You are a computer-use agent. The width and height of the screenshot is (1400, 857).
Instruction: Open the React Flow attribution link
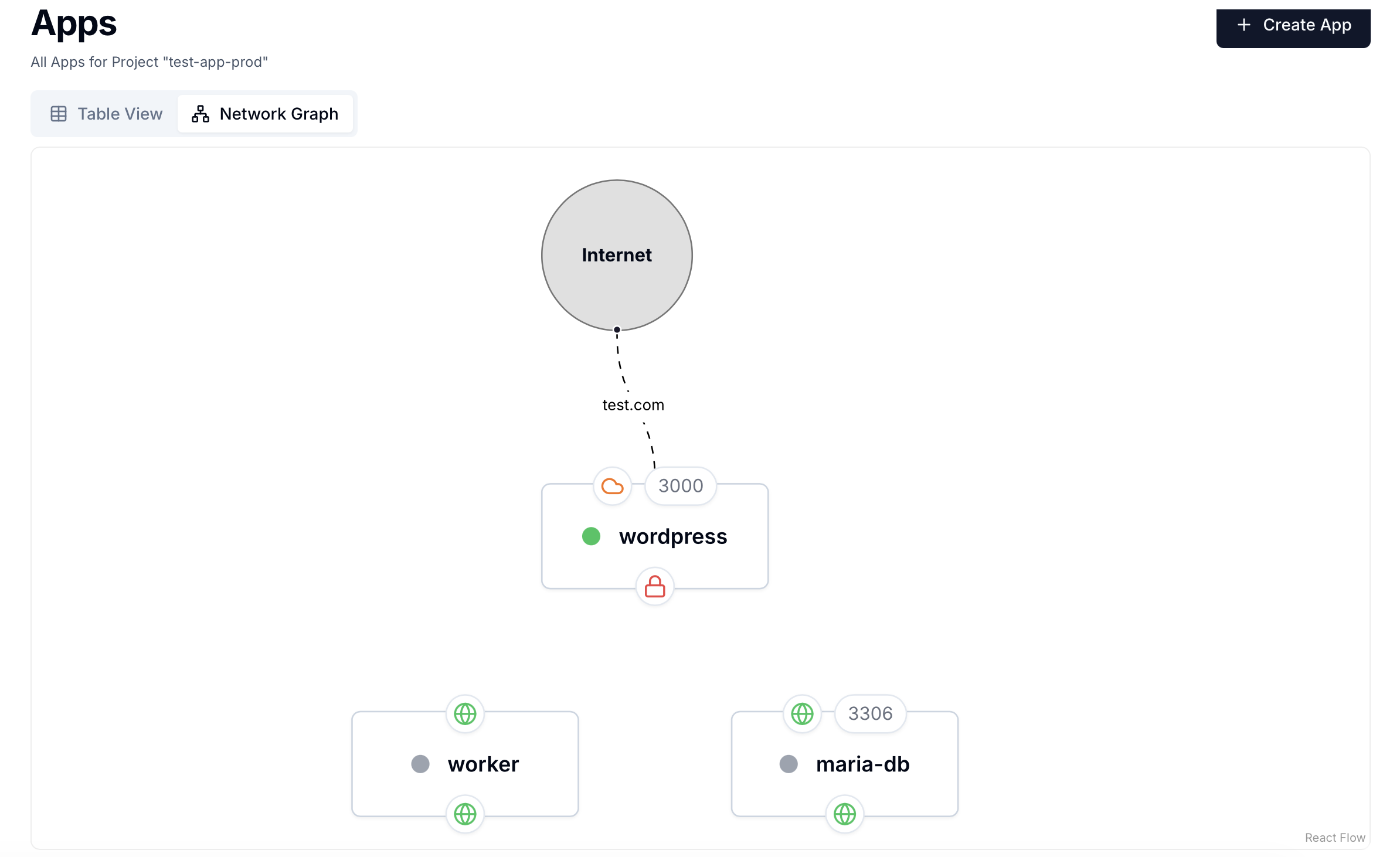click(1334, 837)
